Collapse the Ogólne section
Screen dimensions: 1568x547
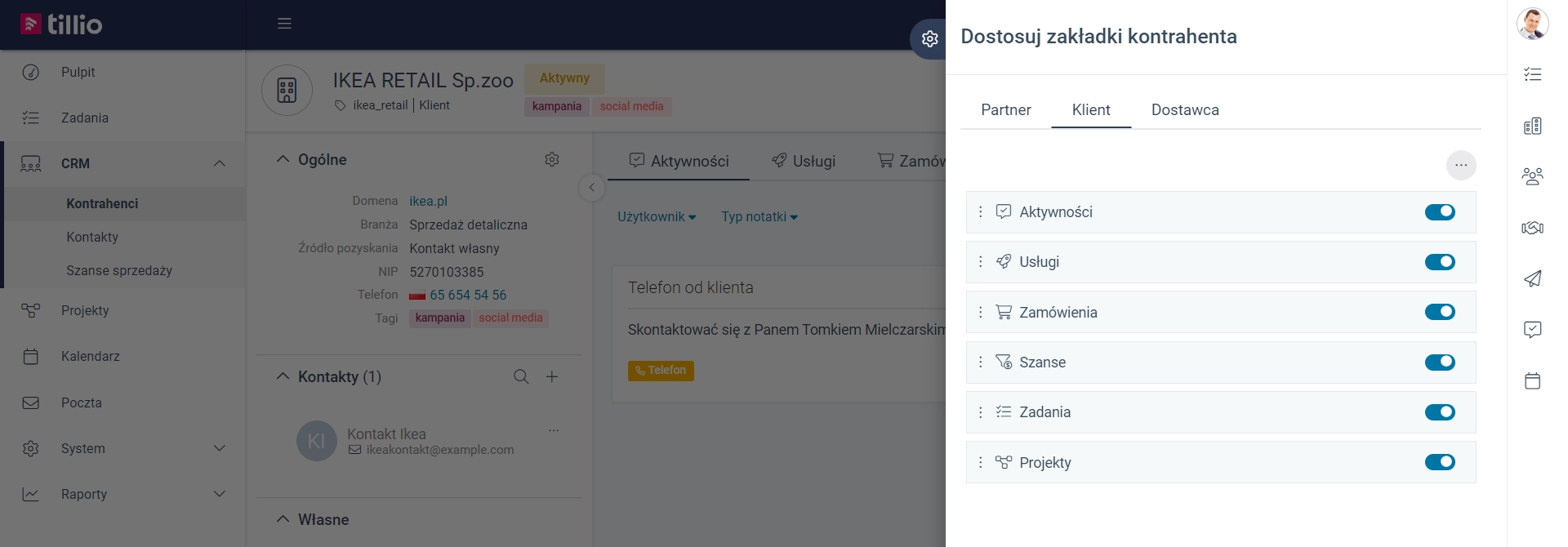[283, 159]
